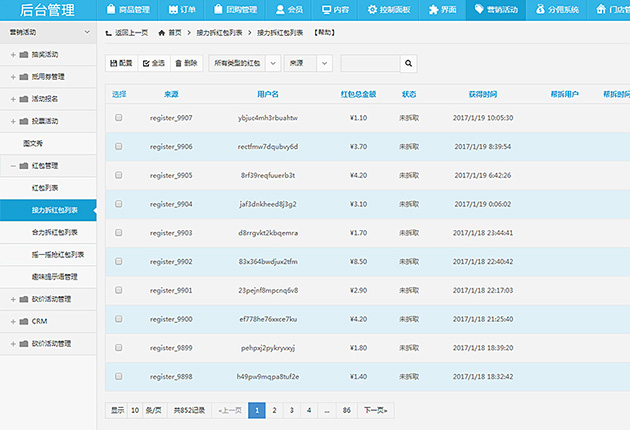Screen dimensions: 630x430
Task: Open 会员 member person icon
Action: pyautogui.click(x=280, y=9)
